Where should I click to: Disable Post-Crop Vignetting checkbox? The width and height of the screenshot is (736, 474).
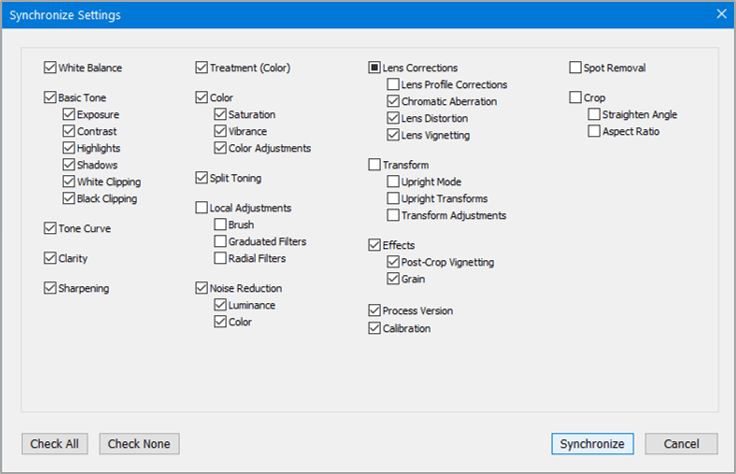tap(393, 262)
